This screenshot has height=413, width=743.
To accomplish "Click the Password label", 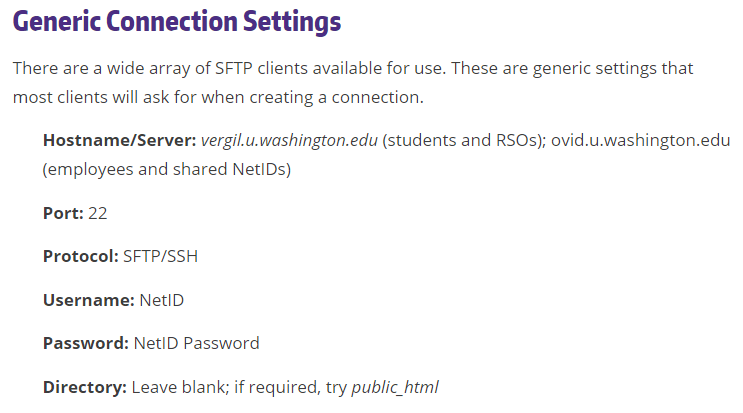I will 86,343.
